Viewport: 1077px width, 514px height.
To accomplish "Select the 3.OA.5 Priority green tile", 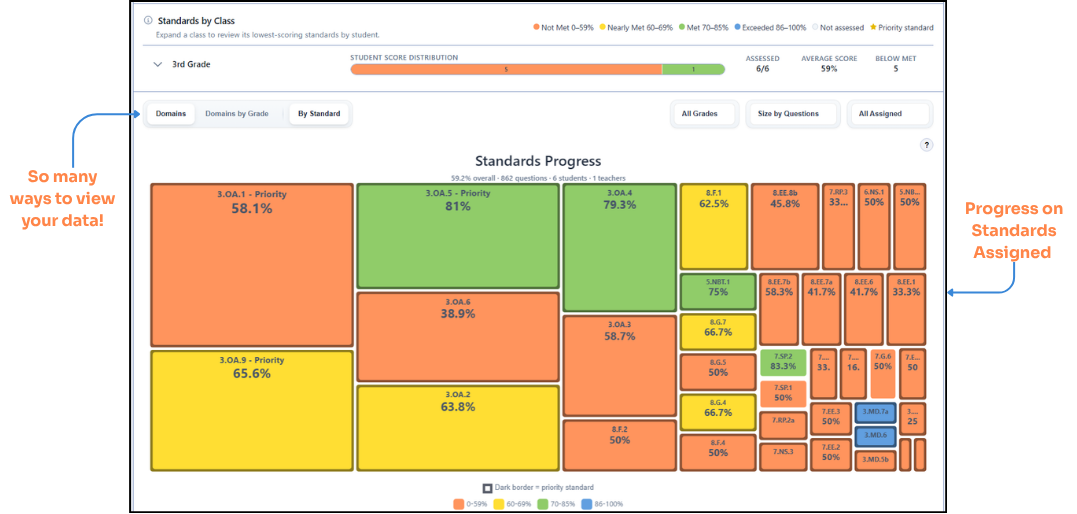I will 458,236.
